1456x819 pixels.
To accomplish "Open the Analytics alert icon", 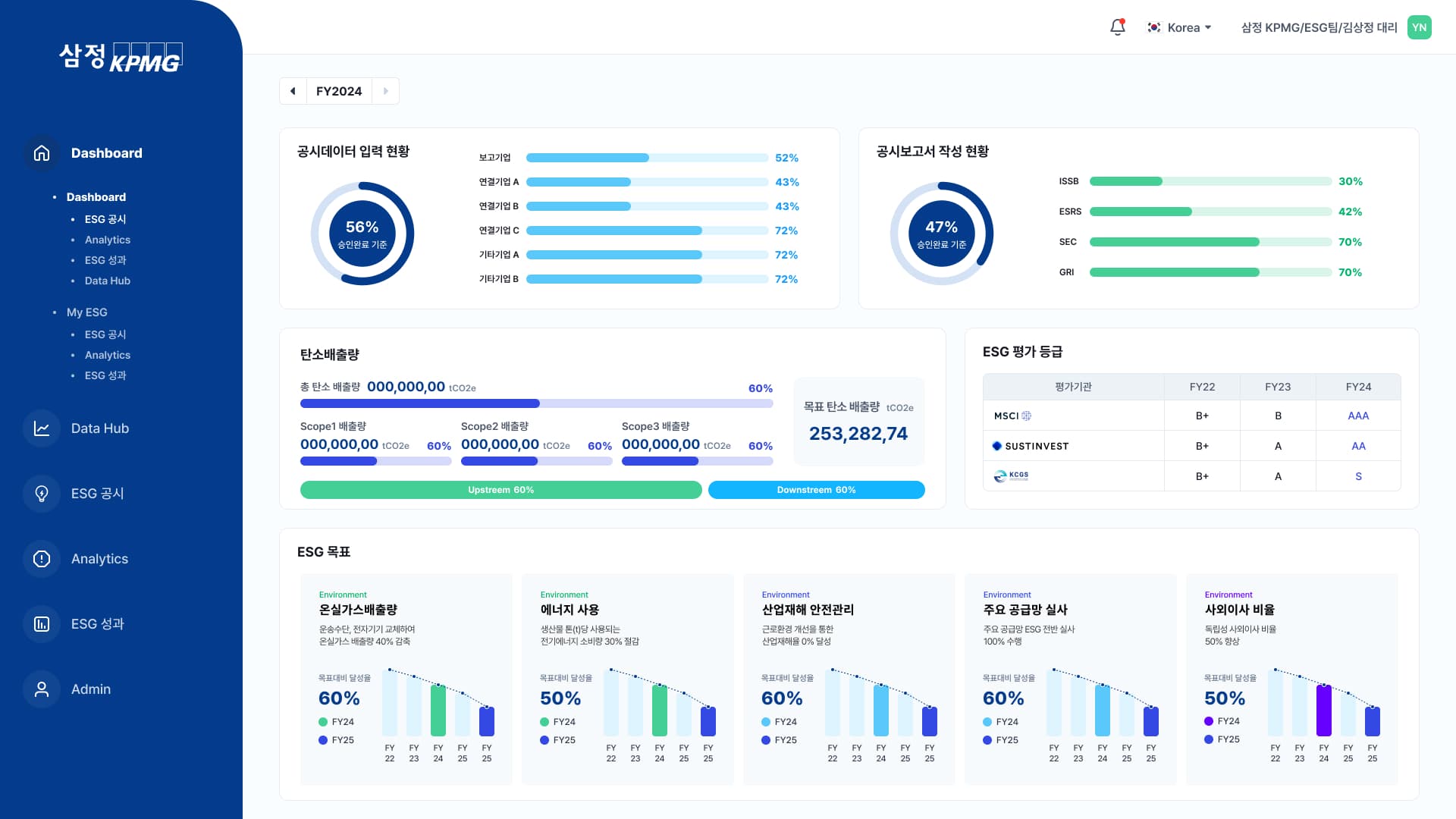I will click(42, 559).
